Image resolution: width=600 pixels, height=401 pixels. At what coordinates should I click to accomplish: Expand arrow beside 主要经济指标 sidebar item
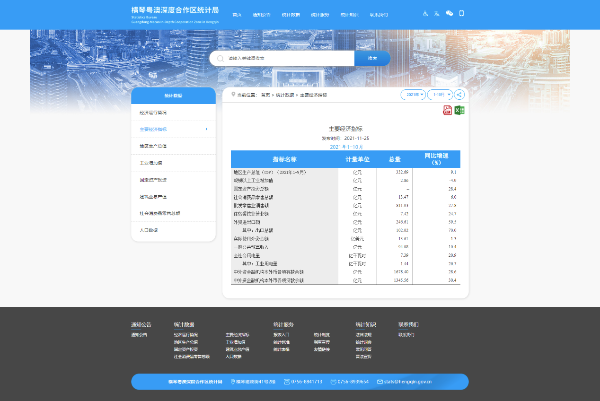[x=207, y=129]
